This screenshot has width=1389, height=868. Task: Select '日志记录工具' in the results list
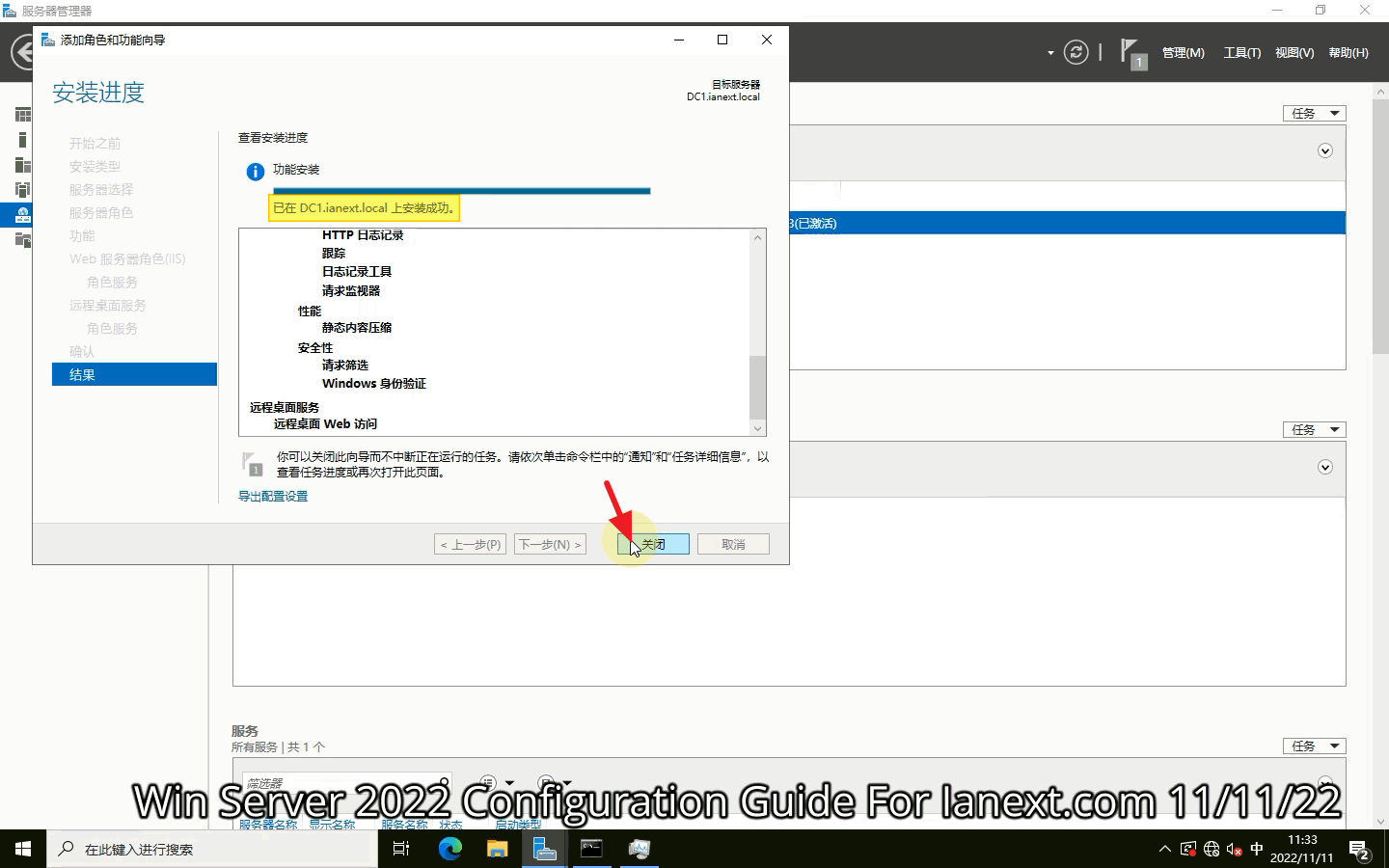click(357, 272)
